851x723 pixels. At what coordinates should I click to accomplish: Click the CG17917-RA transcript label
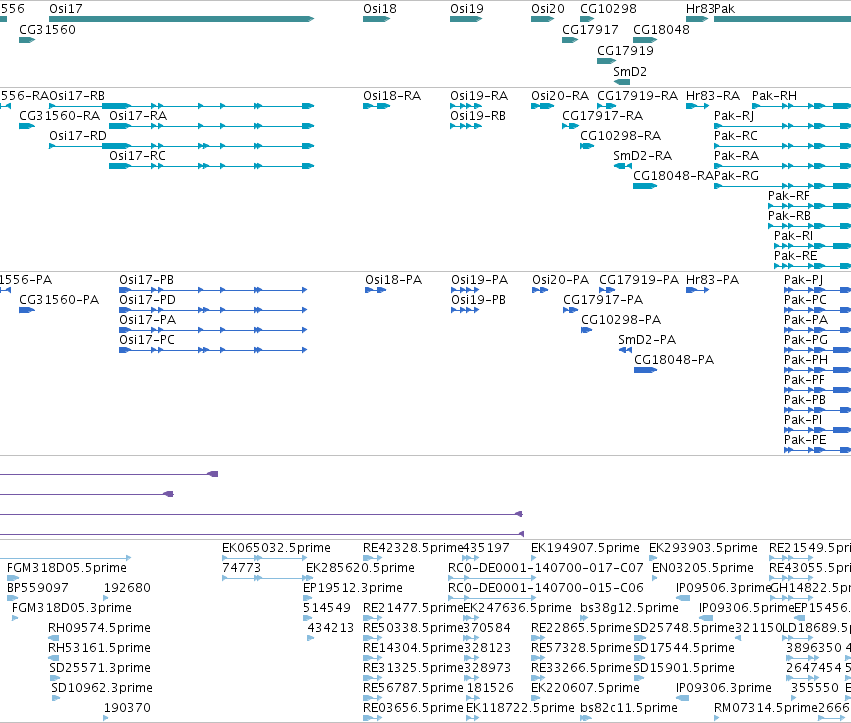pyautogui.click(x=602, y=116)
